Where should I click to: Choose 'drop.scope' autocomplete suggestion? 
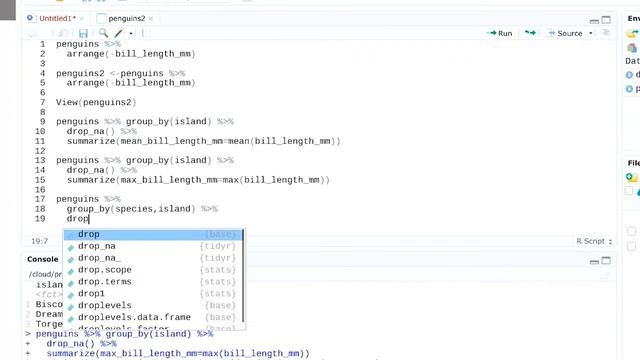coord(153,270)
